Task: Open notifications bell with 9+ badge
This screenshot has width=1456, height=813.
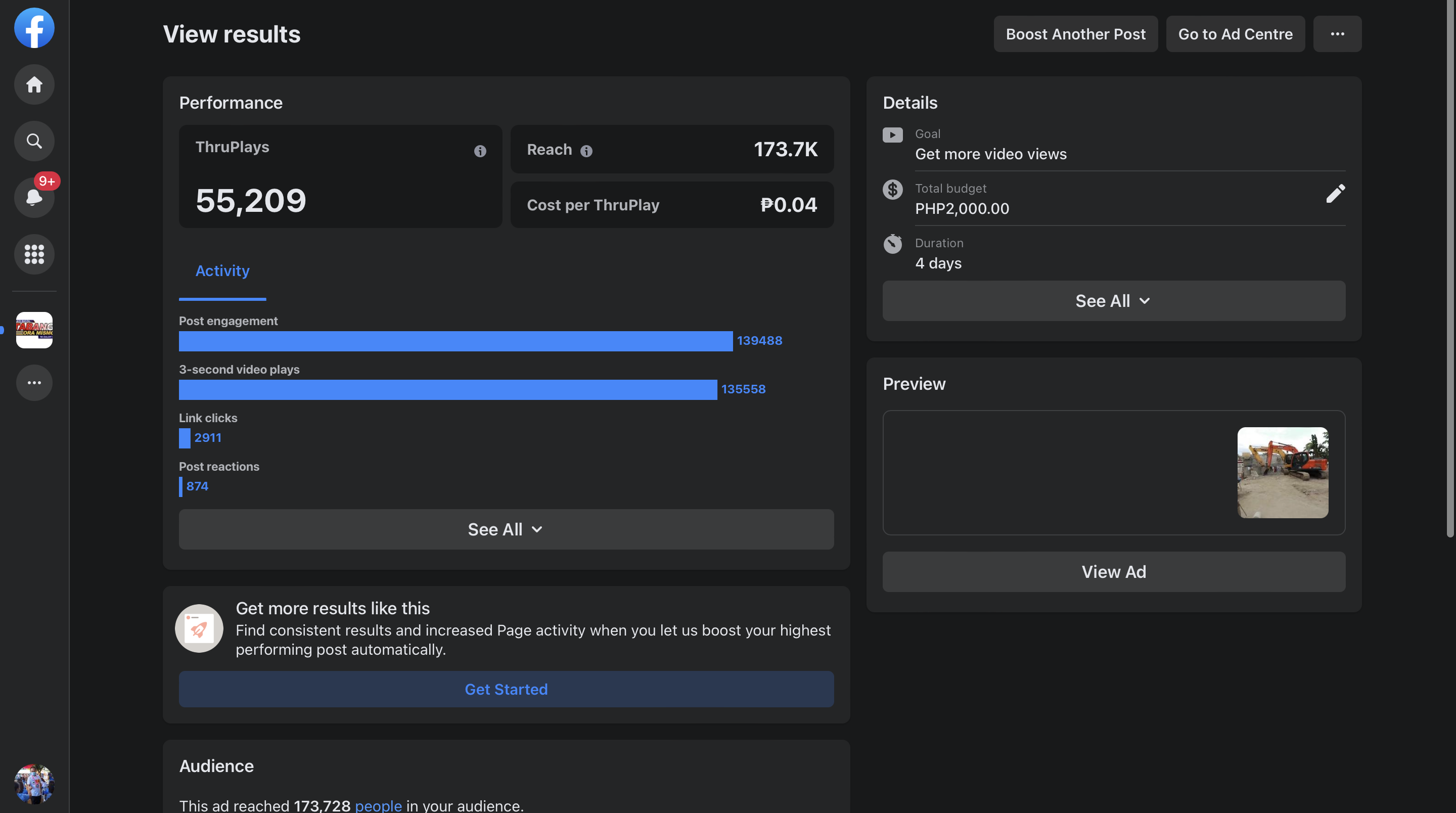Action: [34, 197]
